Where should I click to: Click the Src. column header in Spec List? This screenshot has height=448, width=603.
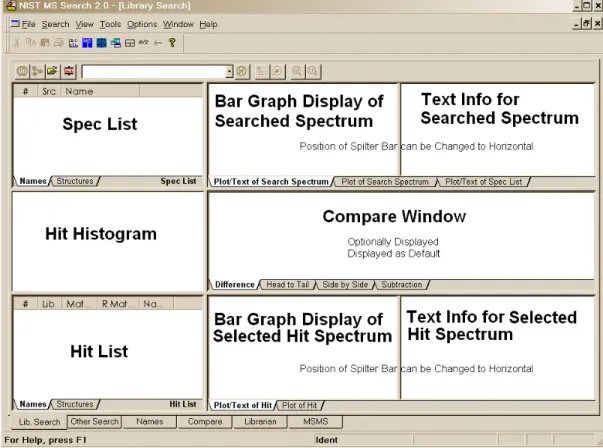(49, 91)
